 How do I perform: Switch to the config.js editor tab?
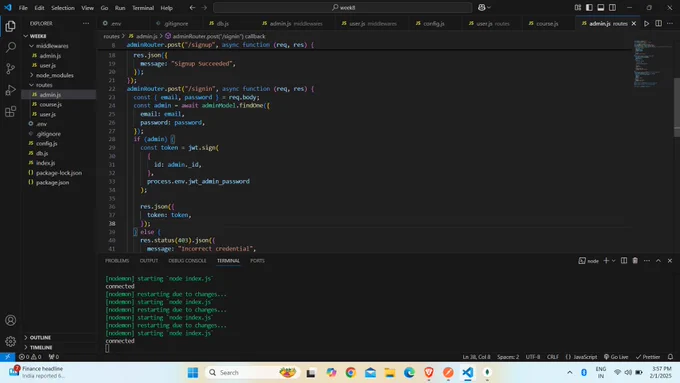click(x=434, y=23)
